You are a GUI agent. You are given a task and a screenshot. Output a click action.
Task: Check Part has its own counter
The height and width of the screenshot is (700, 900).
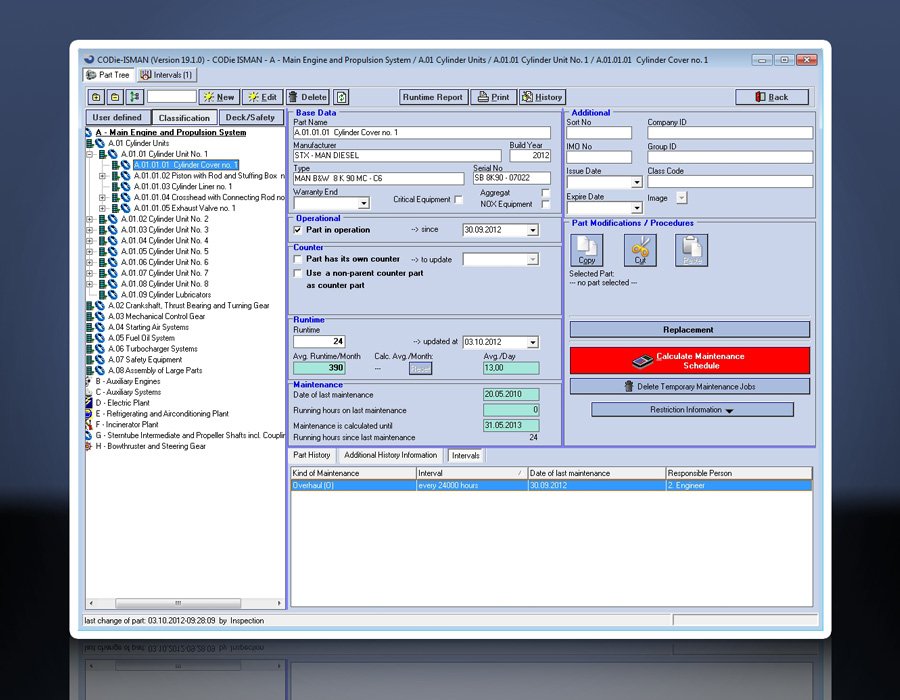pyautogui.click(x=298, y=259)
